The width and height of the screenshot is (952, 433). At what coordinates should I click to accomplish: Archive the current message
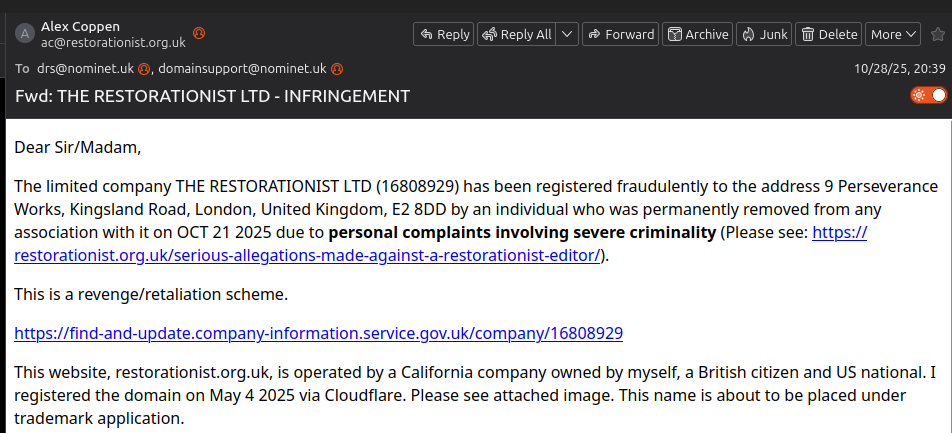[697, 34]
